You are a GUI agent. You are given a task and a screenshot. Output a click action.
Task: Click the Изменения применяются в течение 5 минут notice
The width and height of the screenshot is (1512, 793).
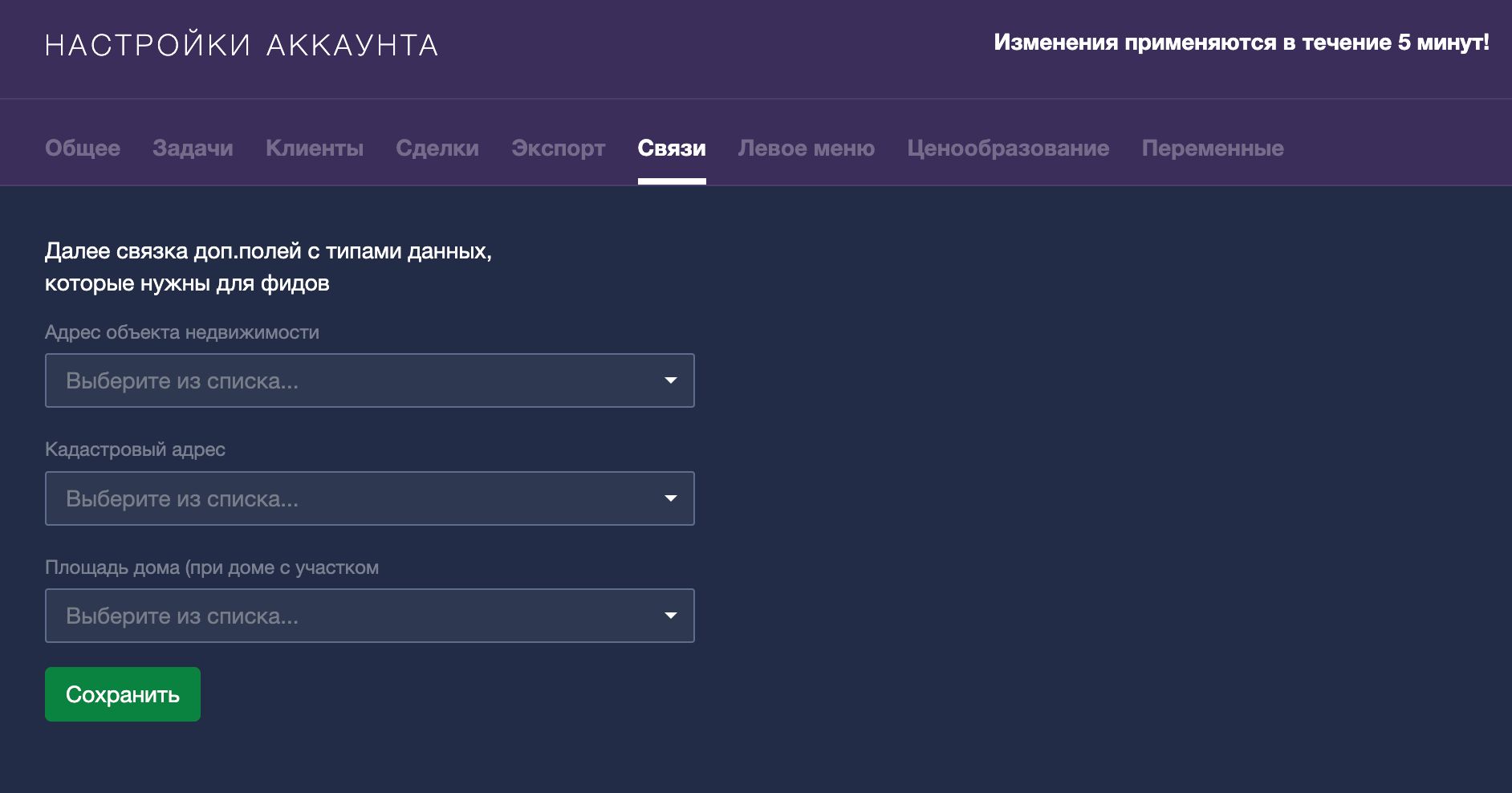point(1242,43)
